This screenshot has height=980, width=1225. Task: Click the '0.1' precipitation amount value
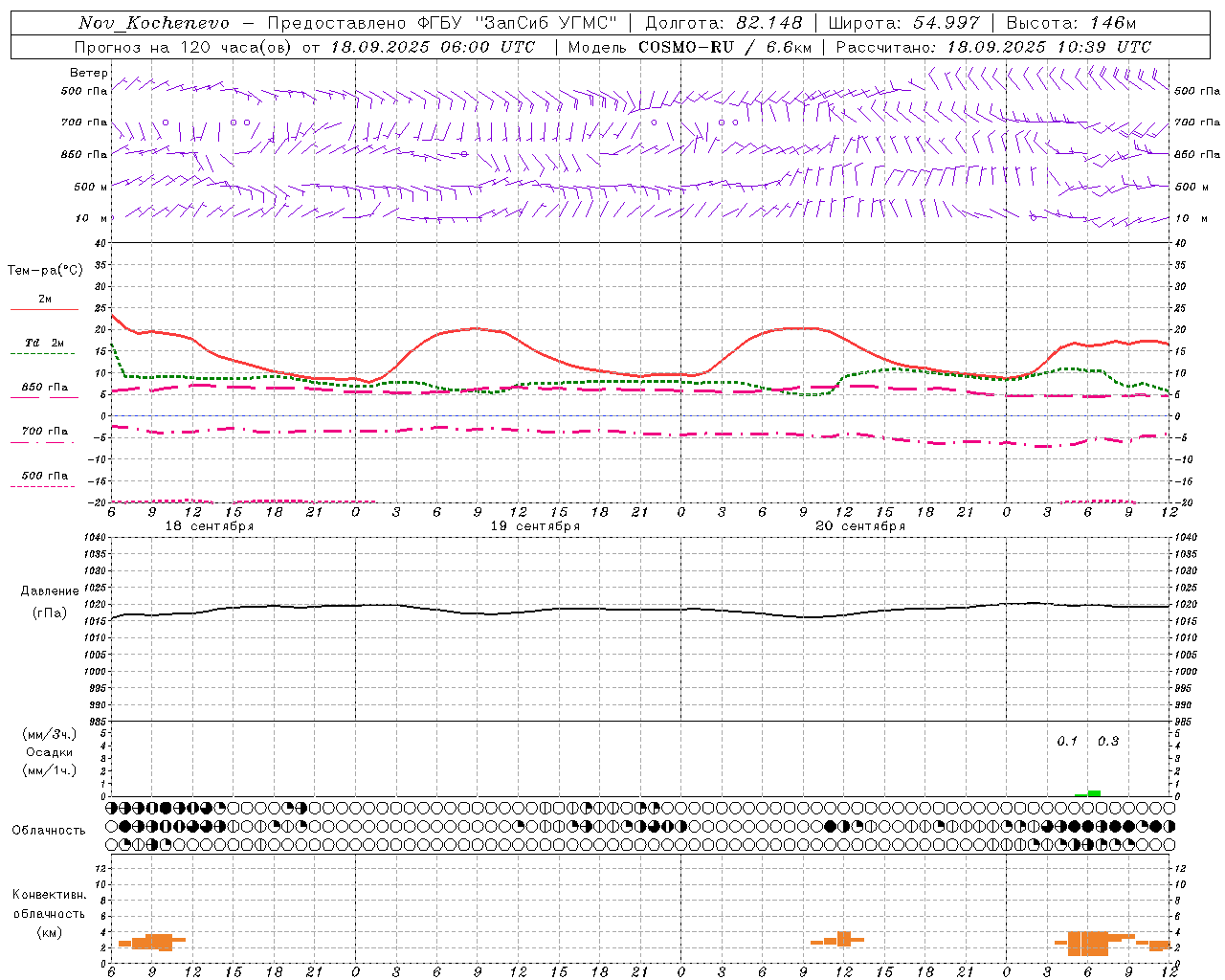(x=1067, y=742)
